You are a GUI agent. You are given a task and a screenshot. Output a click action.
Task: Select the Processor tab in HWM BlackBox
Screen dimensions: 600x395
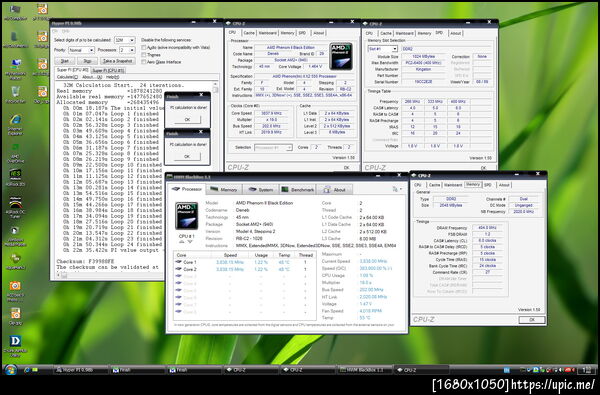[x=187, y=189]
